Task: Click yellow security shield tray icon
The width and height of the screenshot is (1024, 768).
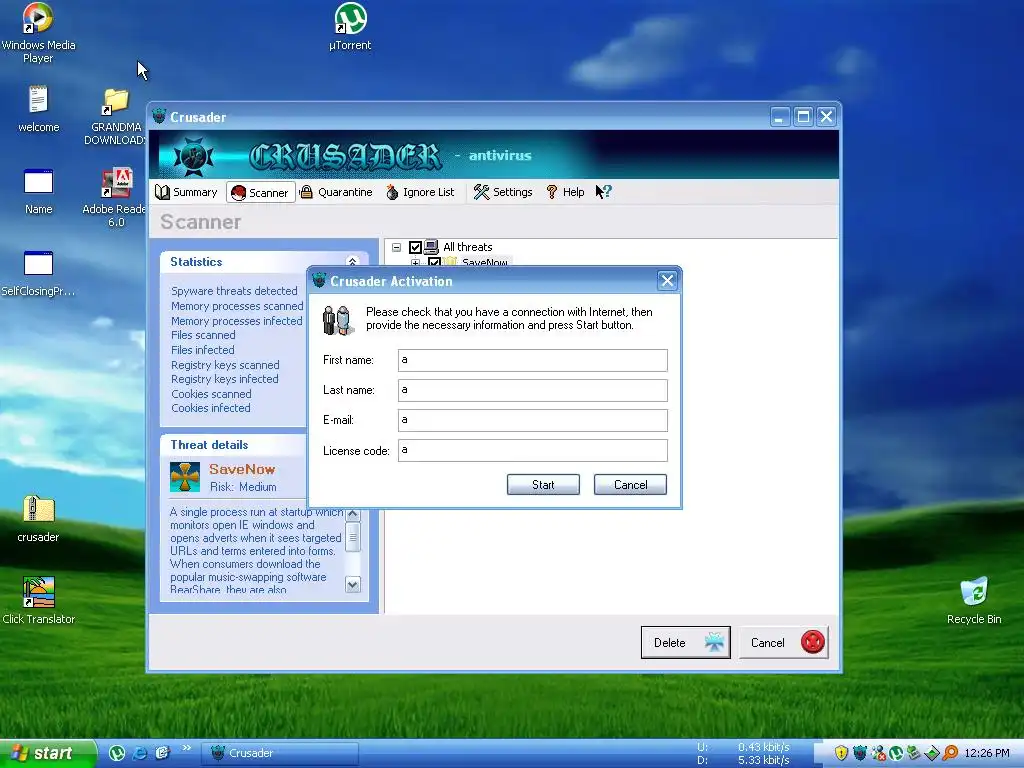Action: pyautogui.click(x=841, y=753)
